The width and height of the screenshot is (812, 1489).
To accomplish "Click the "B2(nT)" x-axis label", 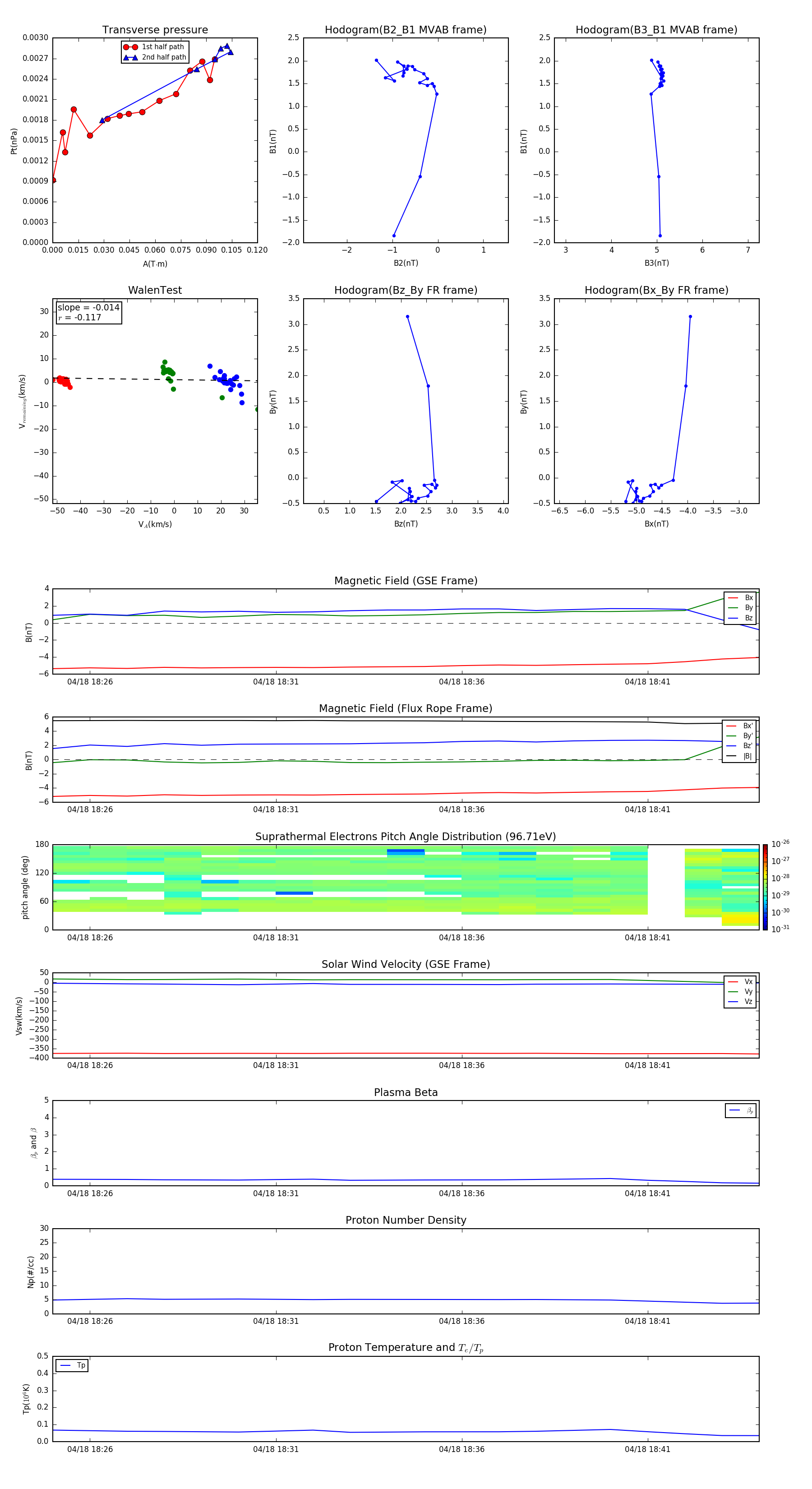I will click(406, 263).
